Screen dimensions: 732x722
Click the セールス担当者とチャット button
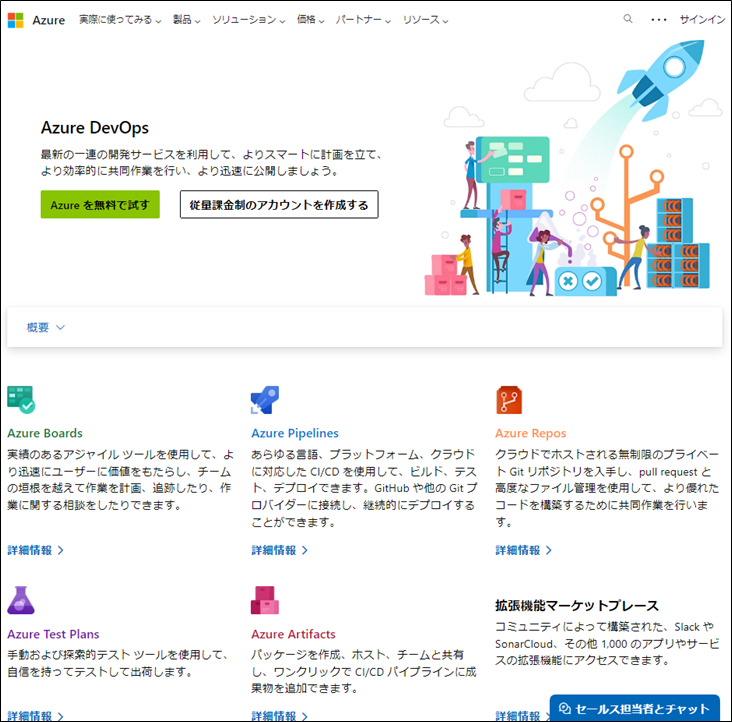pos(634,708)
